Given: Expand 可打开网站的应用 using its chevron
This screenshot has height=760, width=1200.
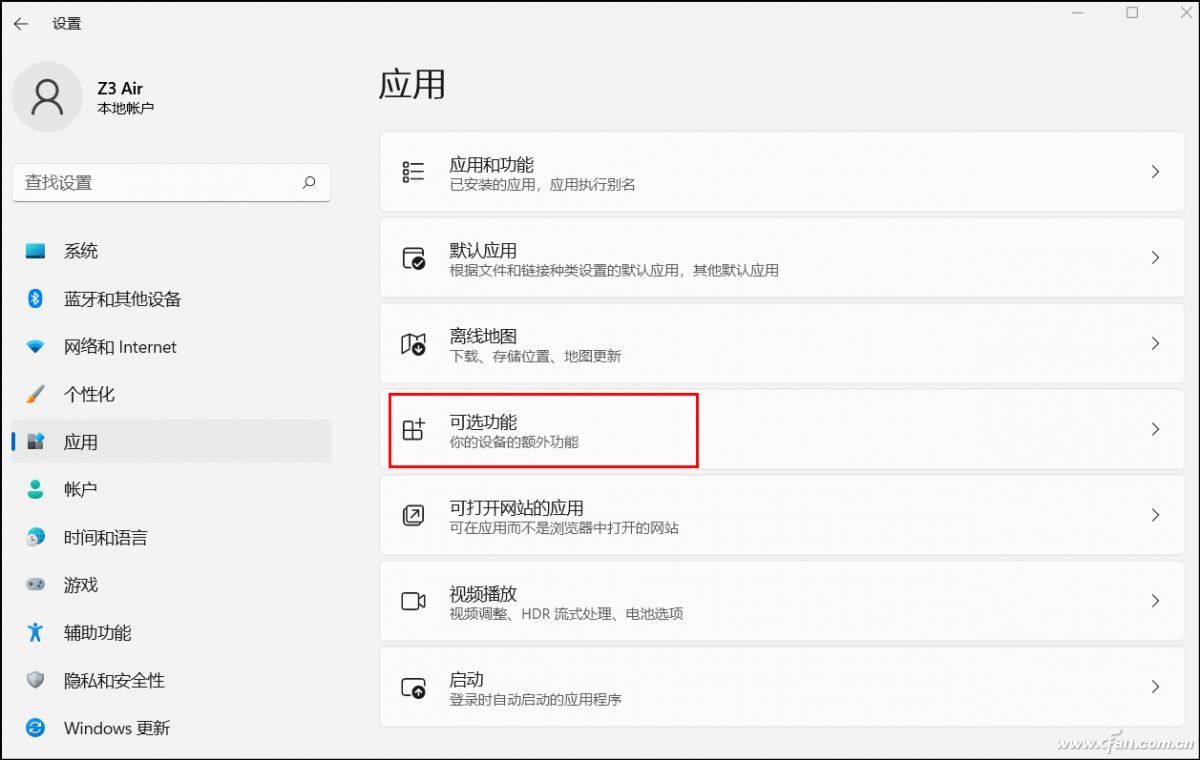Looking at the screenshot, I should tap(1155, 515).
